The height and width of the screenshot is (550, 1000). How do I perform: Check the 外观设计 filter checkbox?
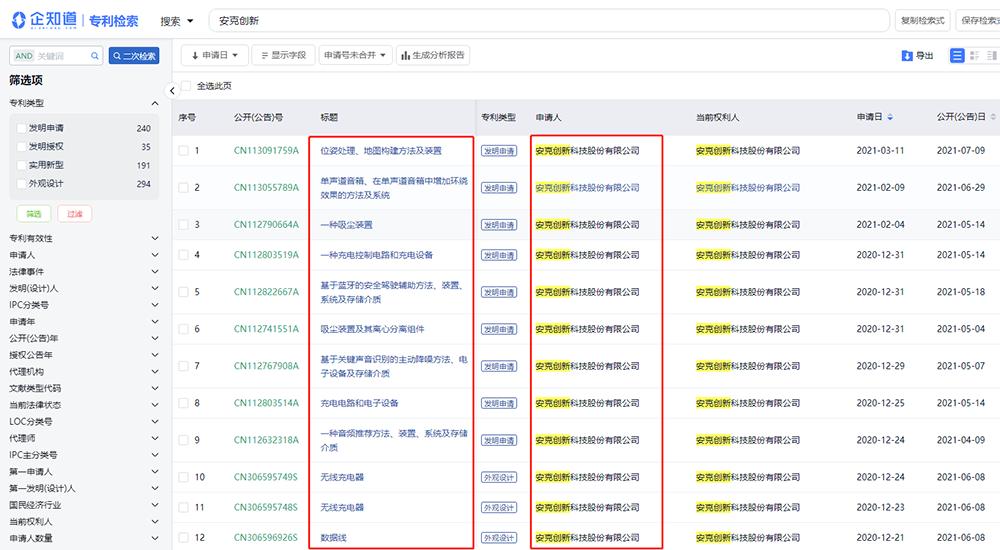tap(22, 184)
